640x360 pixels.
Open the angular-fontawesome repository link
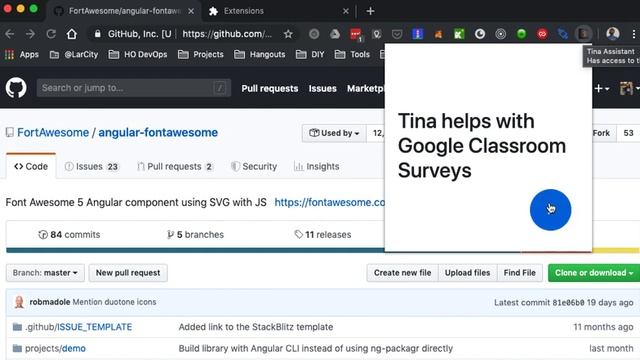[x=158, y=132]
